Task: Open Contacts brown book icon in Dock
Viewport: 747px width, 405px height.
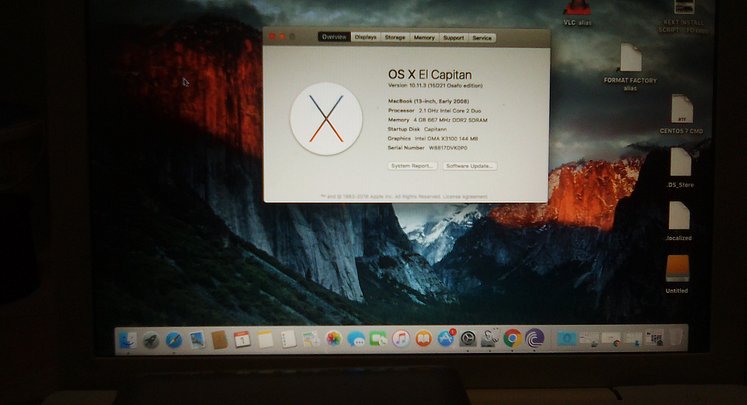Action: 219,340
